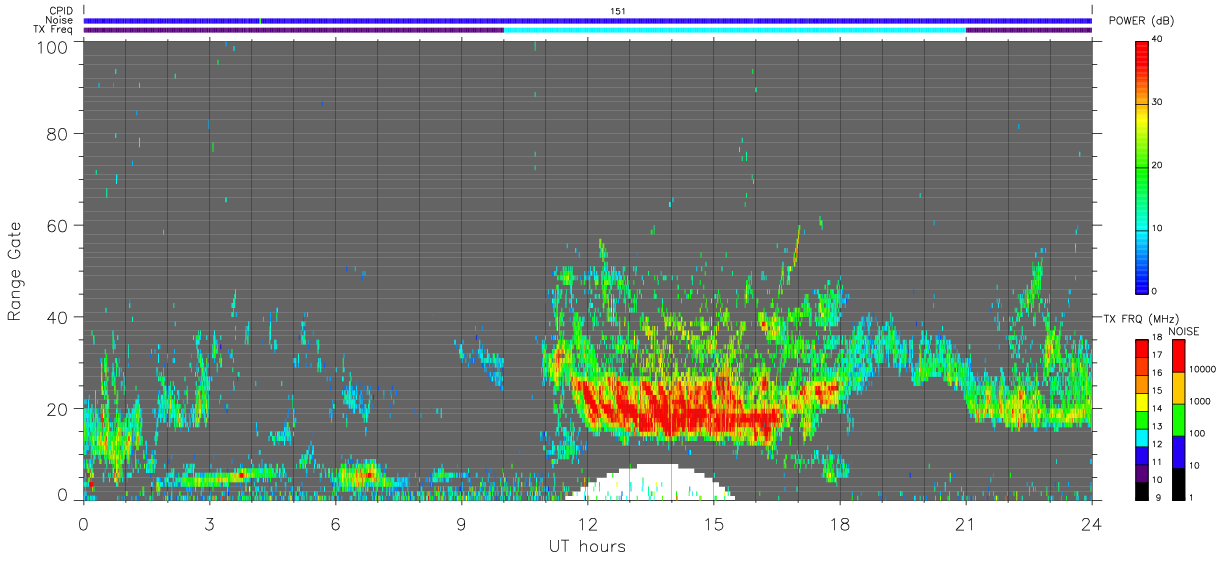Click the white dome region near 13.5 UT
This screenshot has height=567, width=1228.
652,483
